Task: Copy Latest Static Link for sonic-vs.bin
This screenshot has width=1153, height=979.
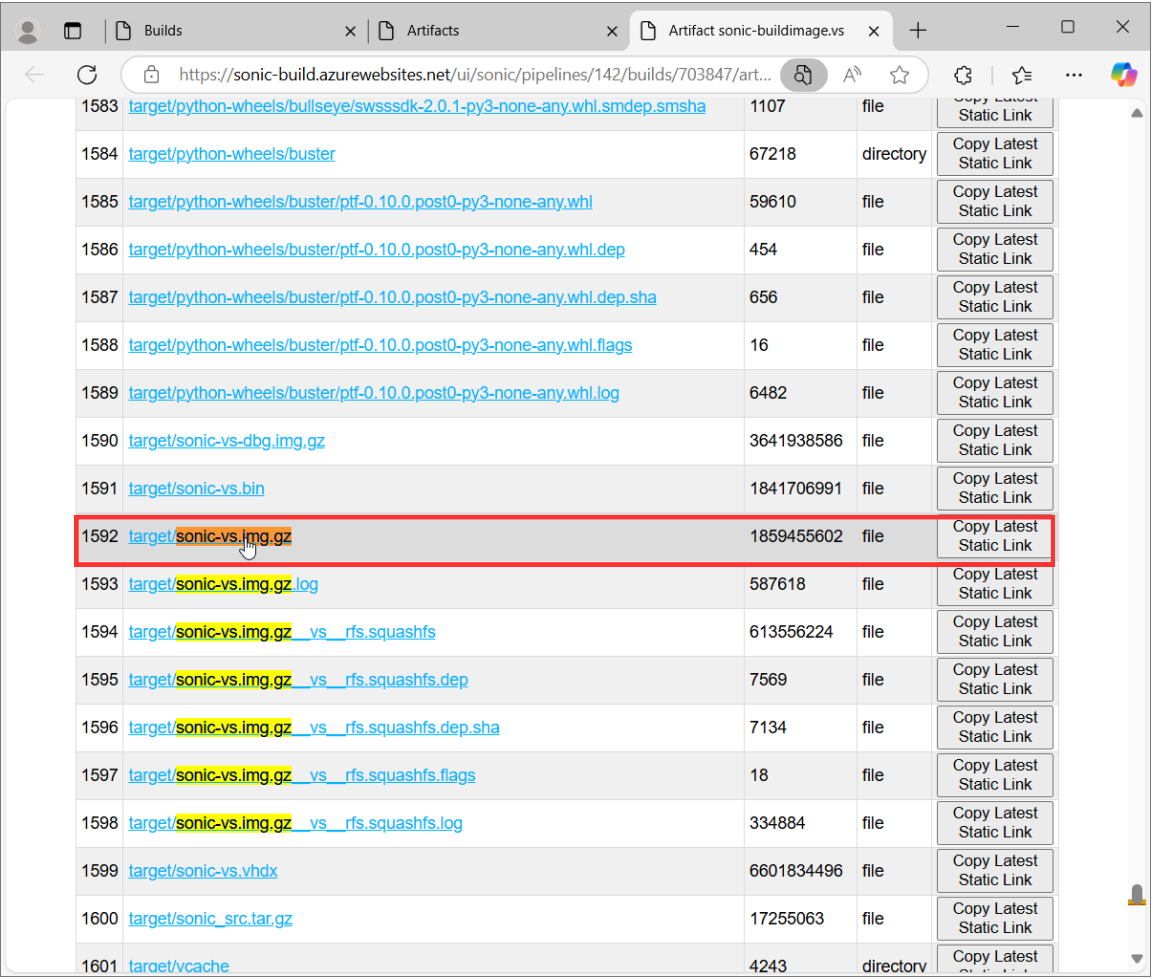Action: tap(994, 488)
